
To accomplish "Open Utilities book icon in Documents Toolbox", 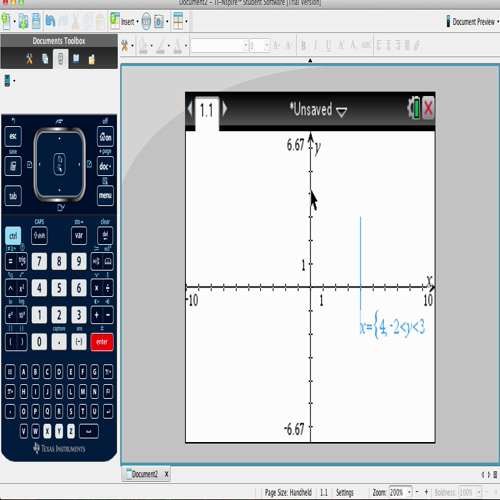I will 76,59.
